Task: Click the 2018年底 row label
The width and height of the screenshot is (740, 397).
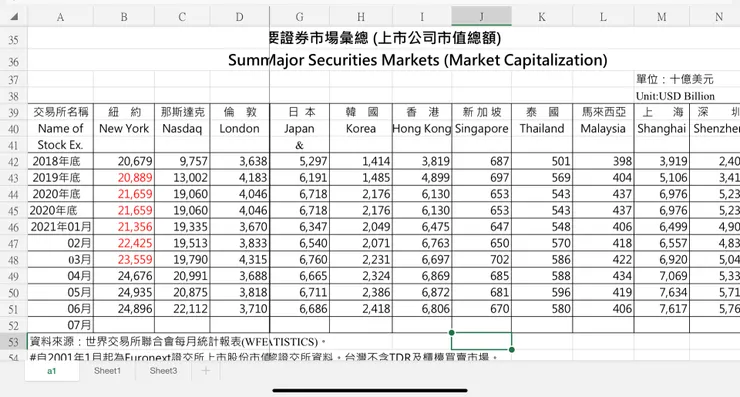Action: 60,161
